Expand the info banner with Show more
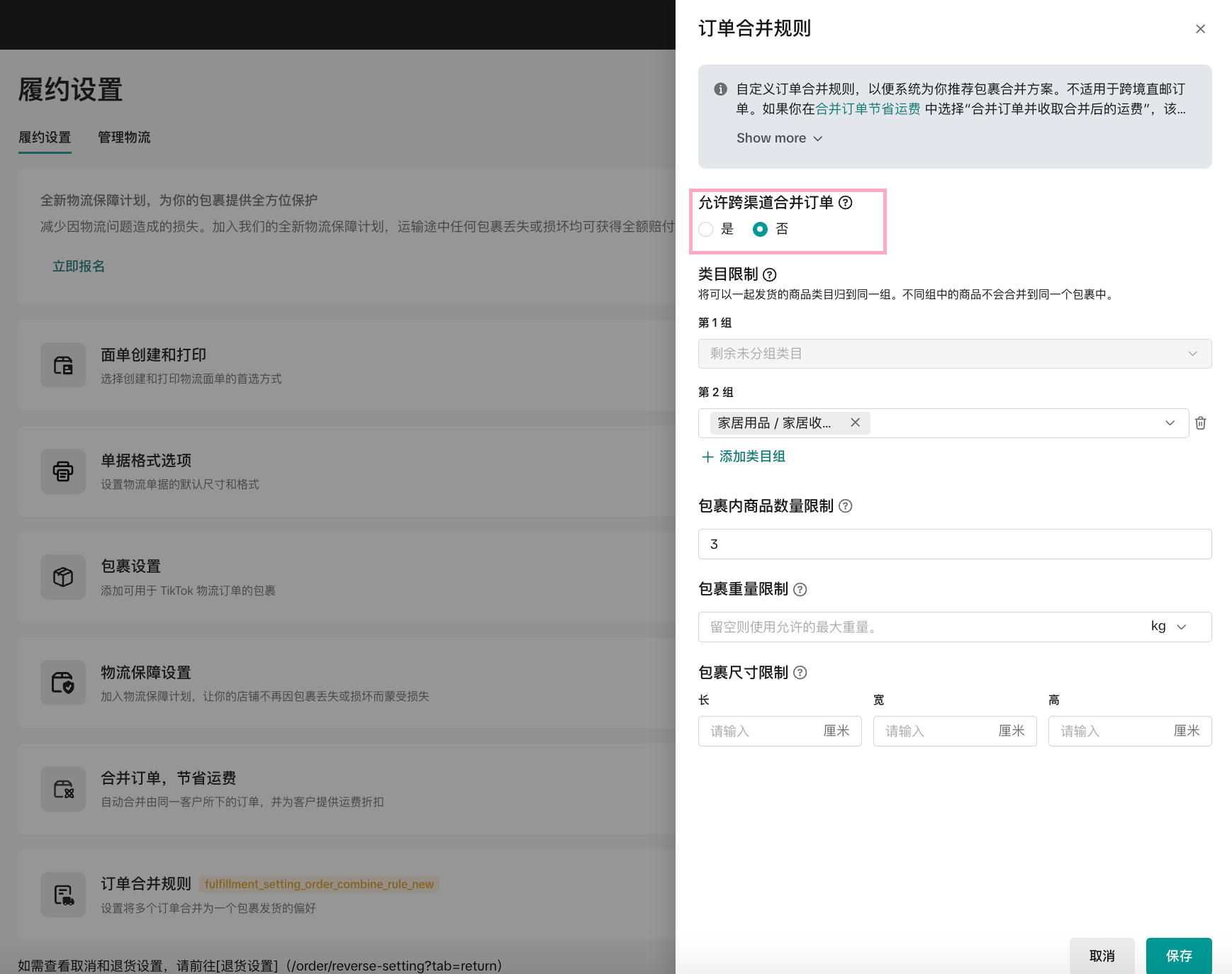Screen dimensions: 1232x974 tap(779, 138)
